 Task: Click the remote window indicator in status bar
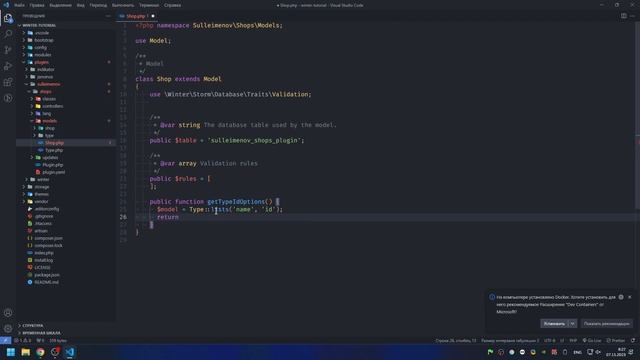pyautogui.click(x=5, y=340)
